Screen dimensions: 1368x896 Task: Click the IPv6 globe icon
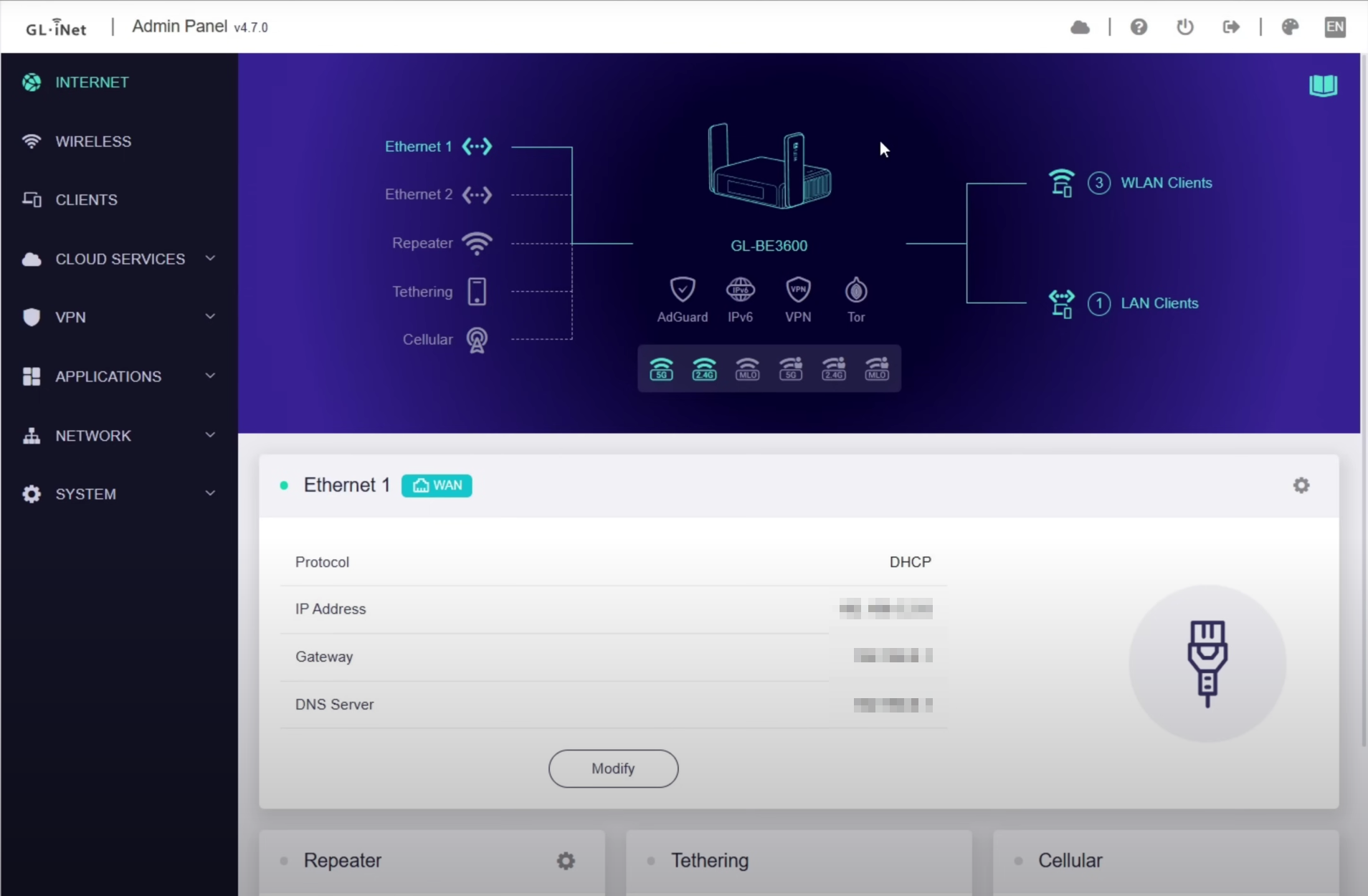740,290
